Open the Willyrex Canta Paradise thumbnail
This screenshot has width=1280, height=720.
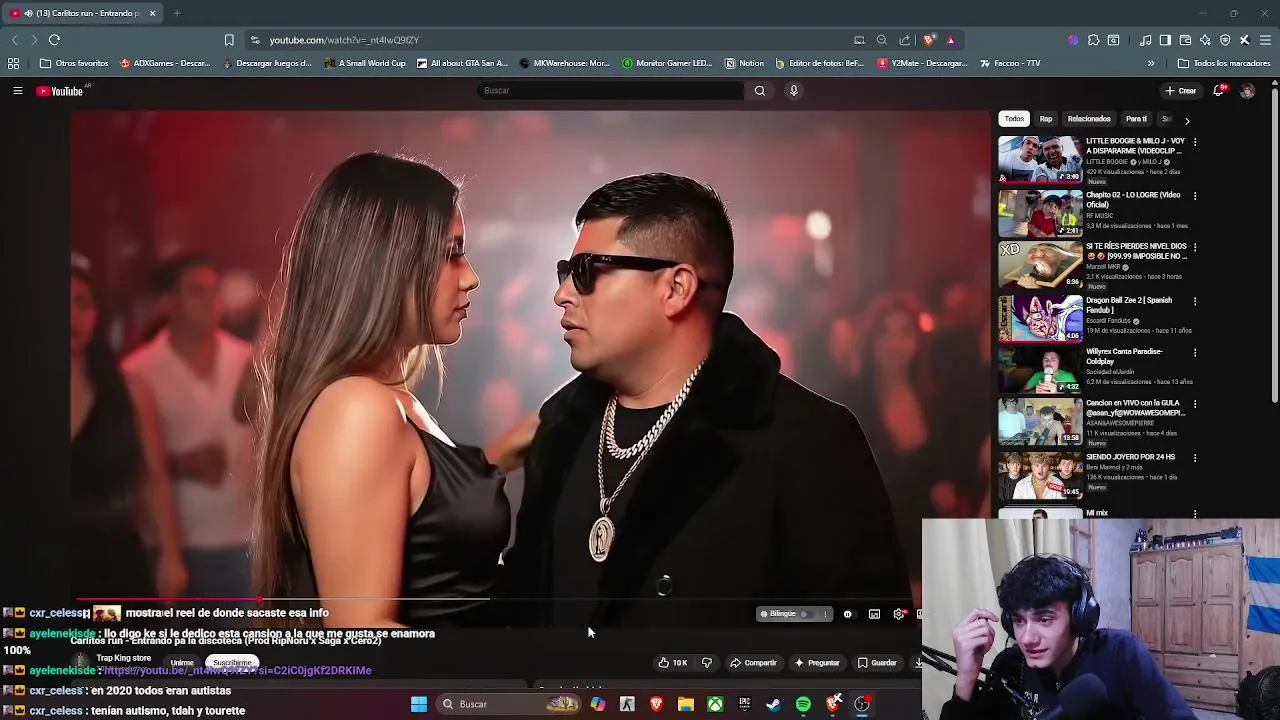[1040, 369]
